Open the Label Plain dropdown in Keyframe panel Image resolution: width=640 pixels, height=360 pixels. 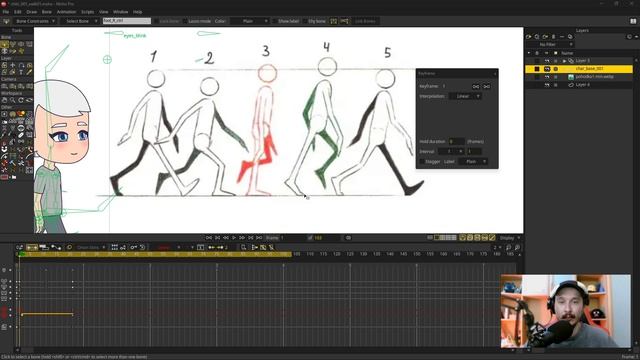(473, 162)
